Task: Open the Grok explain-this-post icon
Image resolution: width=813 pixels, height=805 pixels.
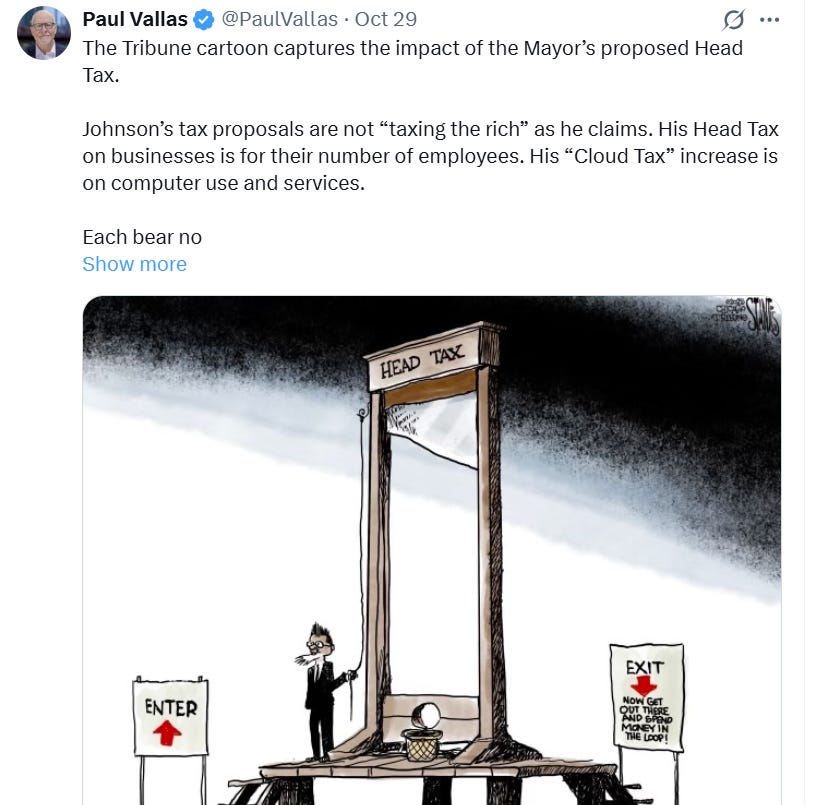Action: tap(734, 20)
